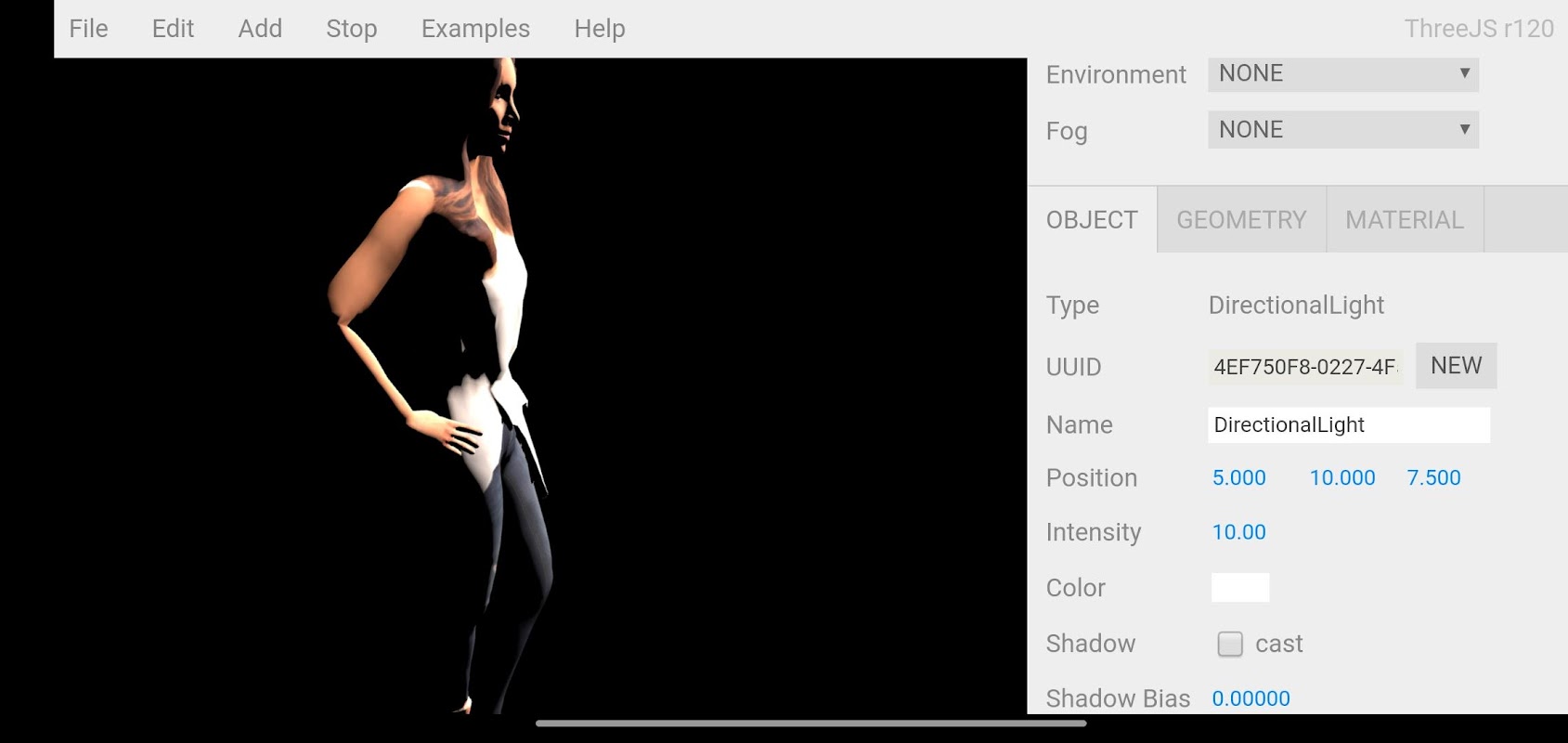Select the Position Y value 10.000
Viewport: 1568px width, 743px height.
pos(1342,477)
